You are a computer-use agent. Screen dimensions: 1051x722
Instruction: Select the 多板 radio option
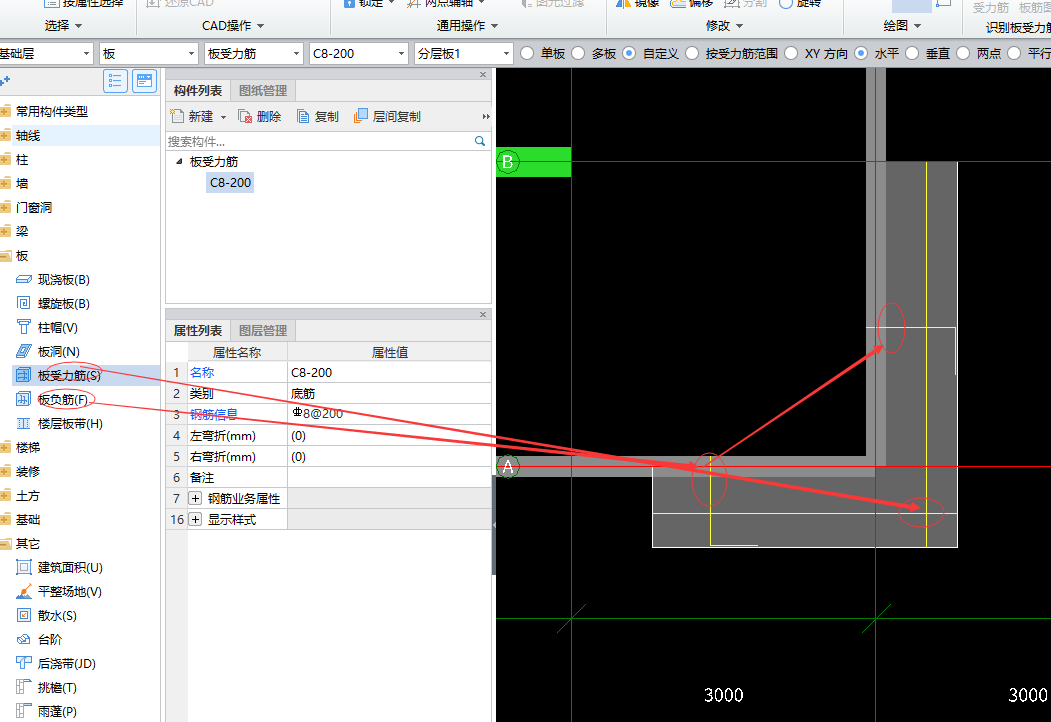[578, 53]
